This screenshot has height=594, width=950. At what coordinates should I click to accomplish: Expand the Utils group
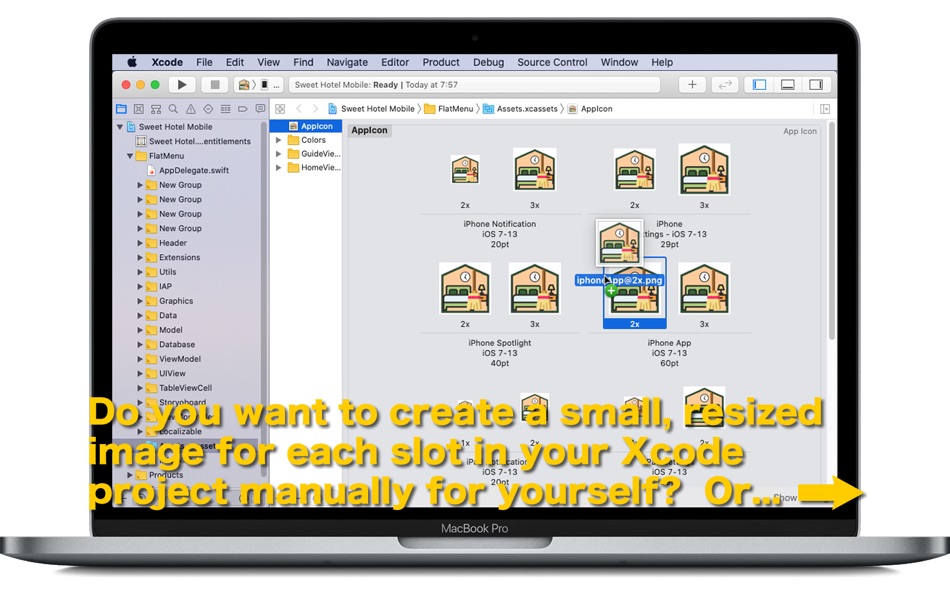click(140, 272)
